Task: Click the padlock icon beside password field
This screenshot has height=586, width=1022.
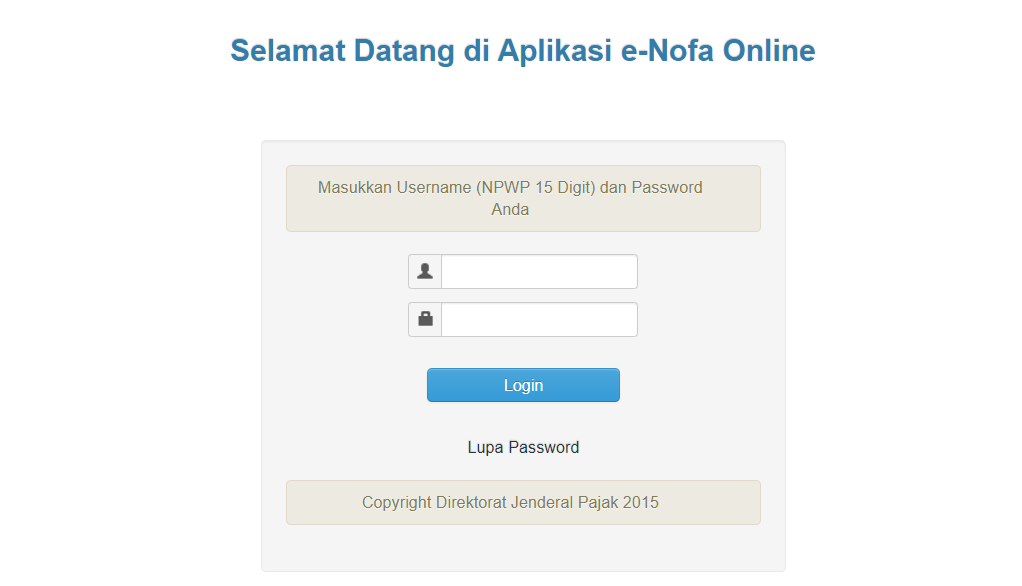Action: (x=424, y=319)
